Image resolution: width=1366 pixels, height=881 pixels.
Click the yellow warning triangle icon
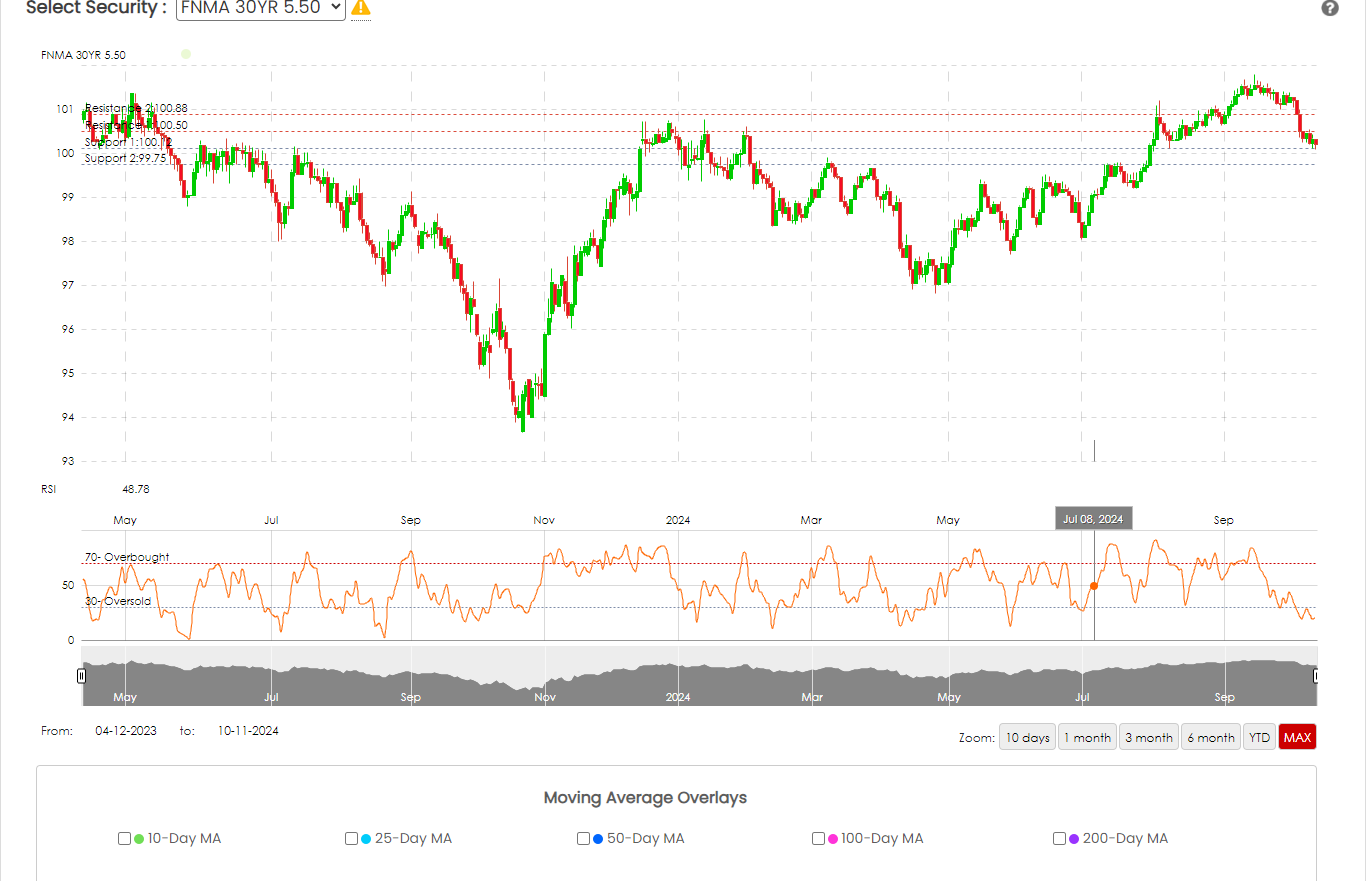click(x=361, y=8)
